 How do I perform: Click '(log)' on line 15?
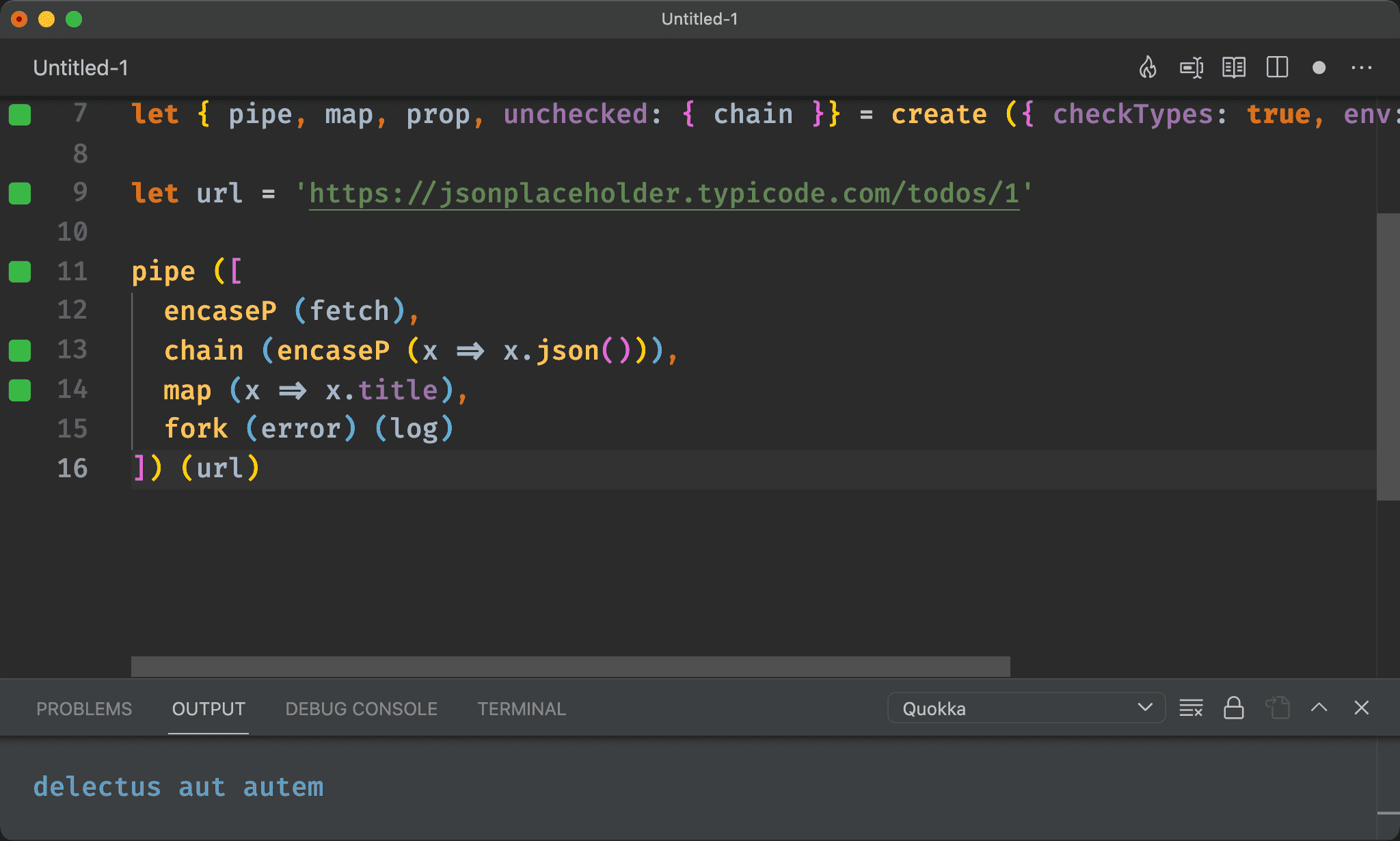click(414, 429)
